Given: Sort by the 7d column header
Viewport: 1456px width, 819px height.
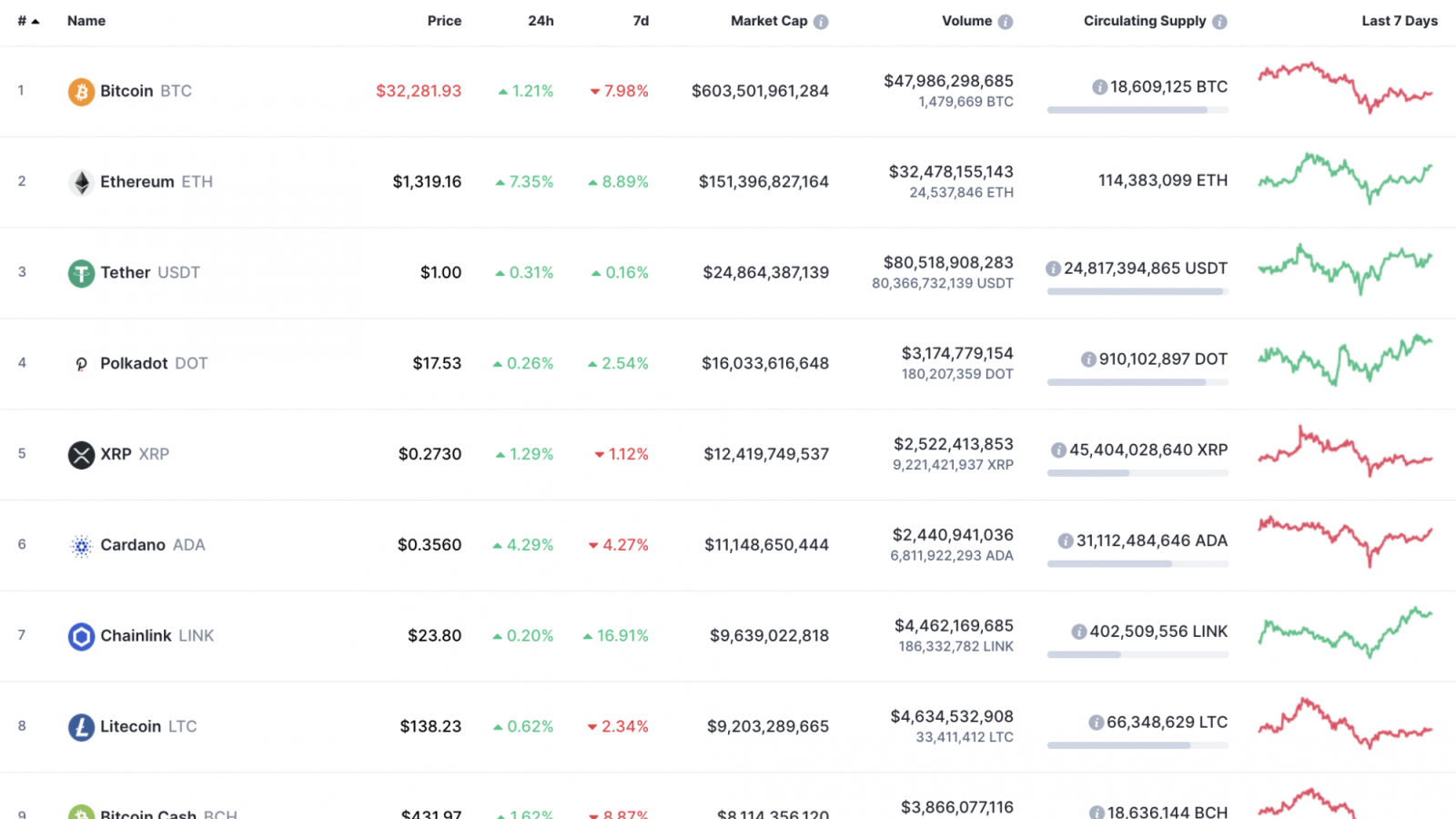Looking at the screenshot, I should [641, 21].
